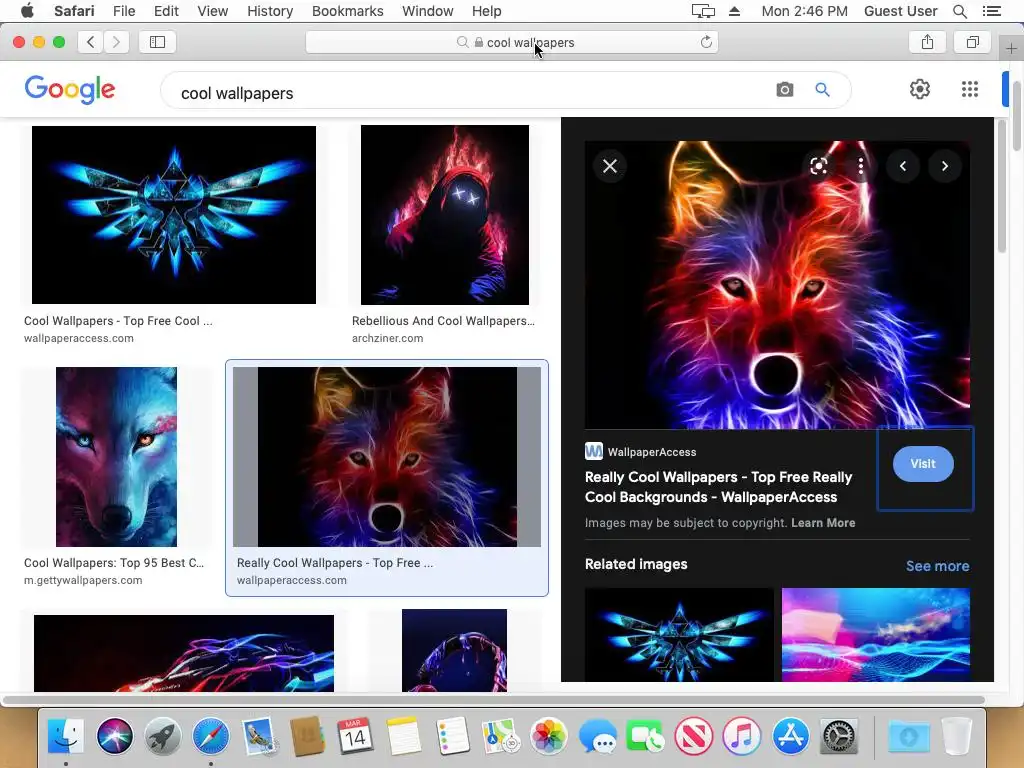The height and width of the screenshot is (768, 1024).
Task: Open Launchpad rocket icon in Dock
Action: point(162,736)
